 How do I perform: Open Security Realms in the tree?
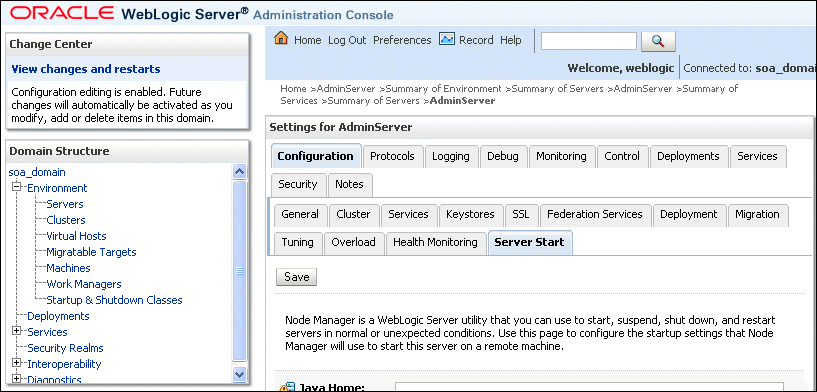coord(65,348)
